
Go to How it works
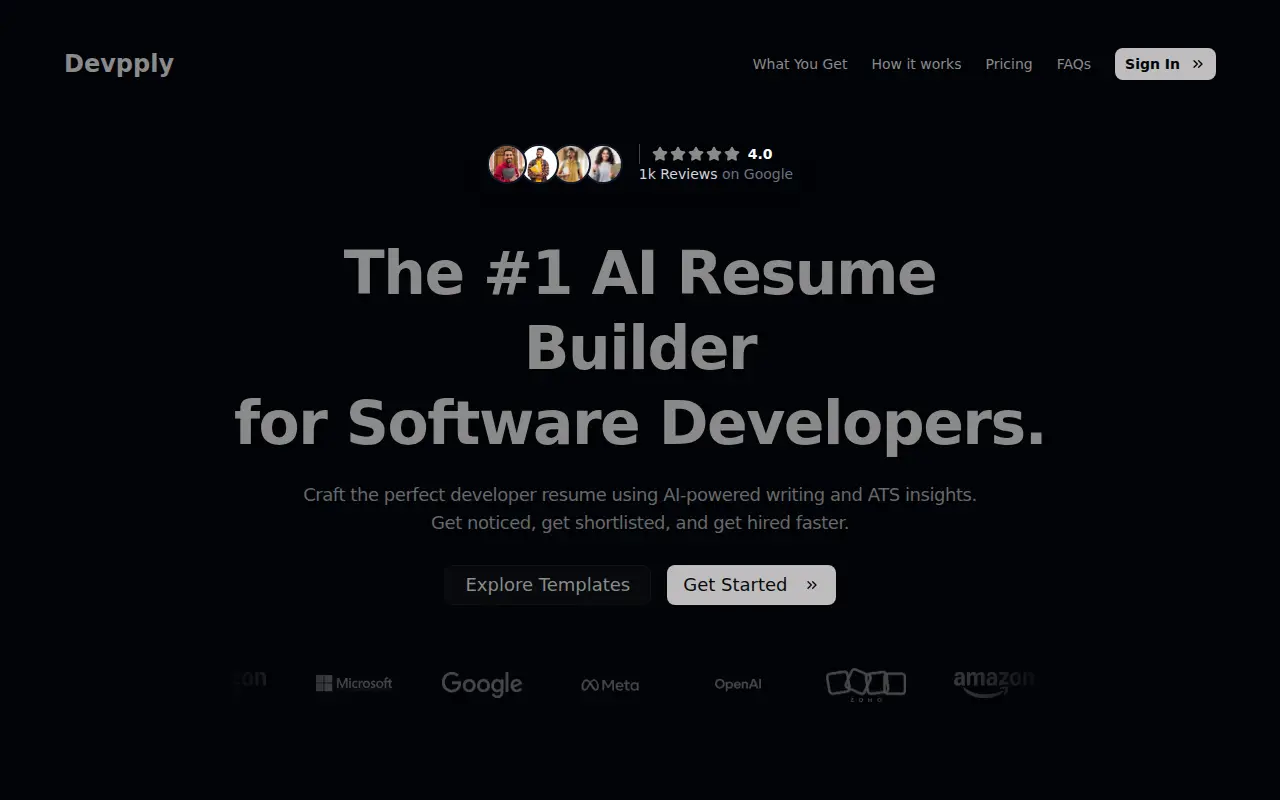[916, 64]
